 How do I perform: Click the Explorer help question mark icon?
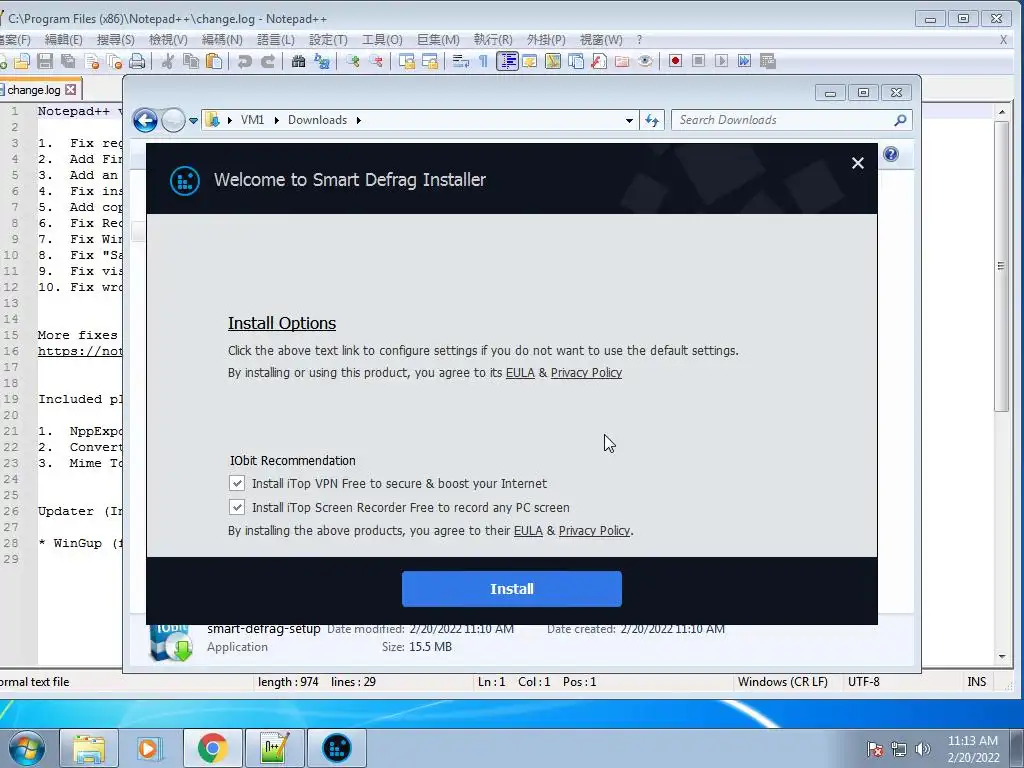click(891, 154)
